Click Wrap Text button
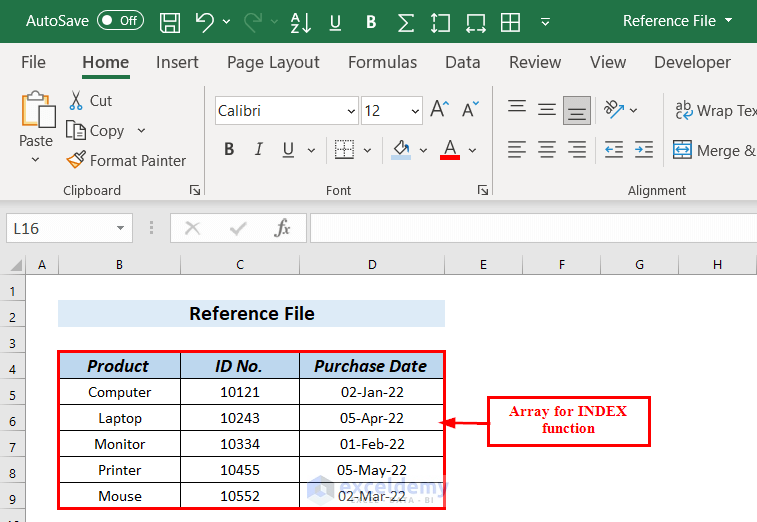Image resolution: width=757 pixels, height=522 pixels. pos(714,110)
